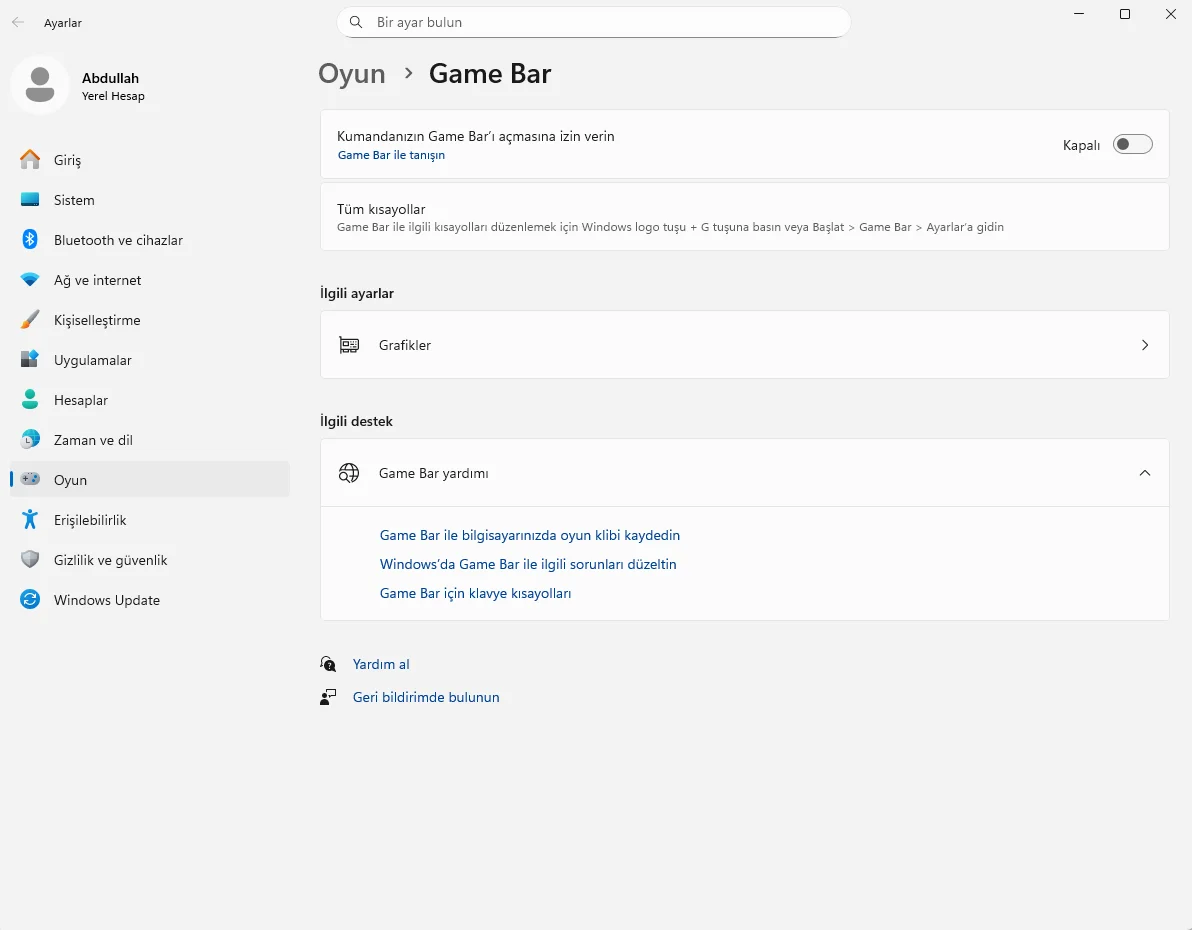Open Windows Update page
This screenshot has width=1192, height=930.
click(x=150, y=600)
